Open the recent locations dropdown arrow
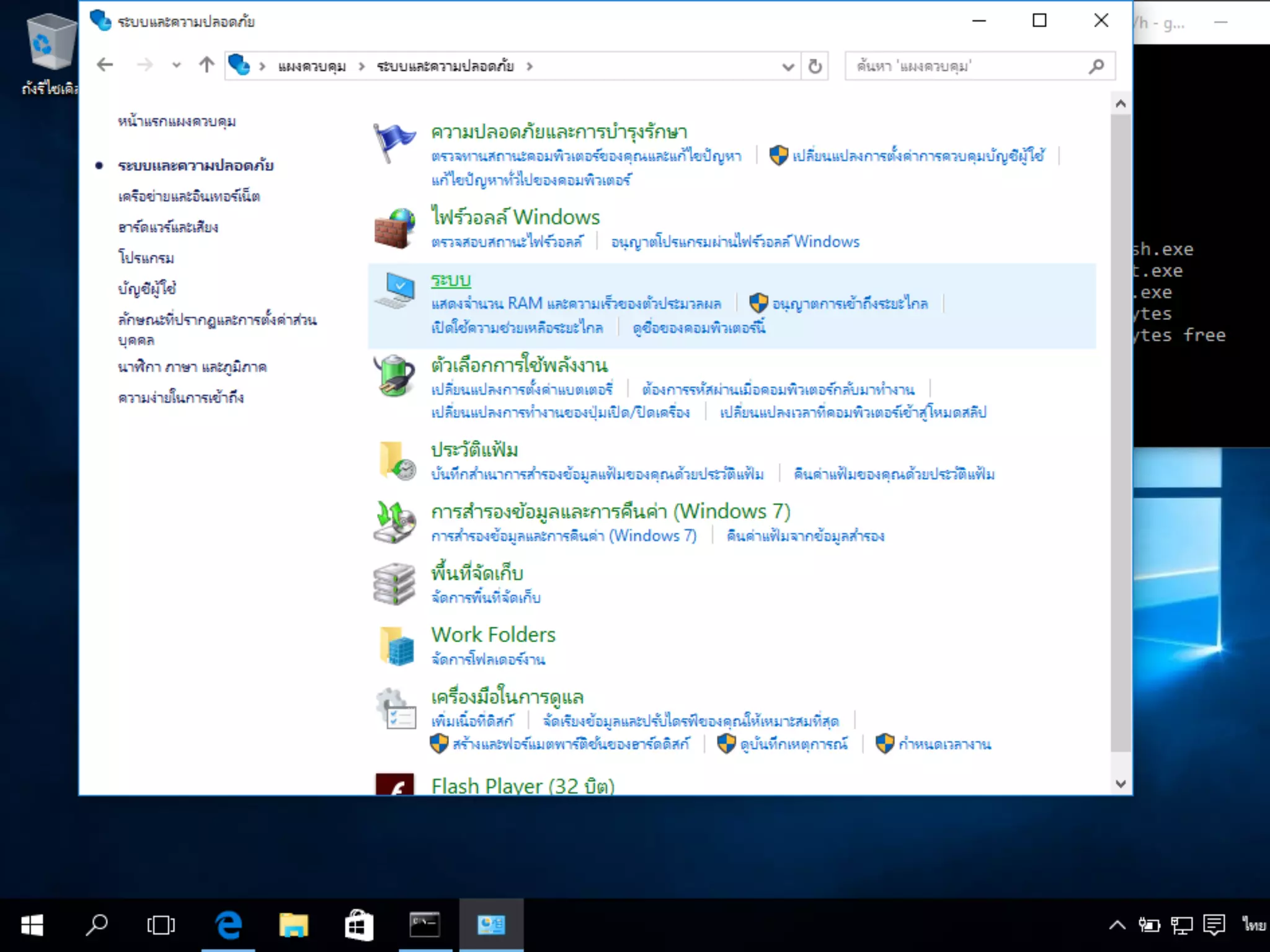 click(177, 65)
